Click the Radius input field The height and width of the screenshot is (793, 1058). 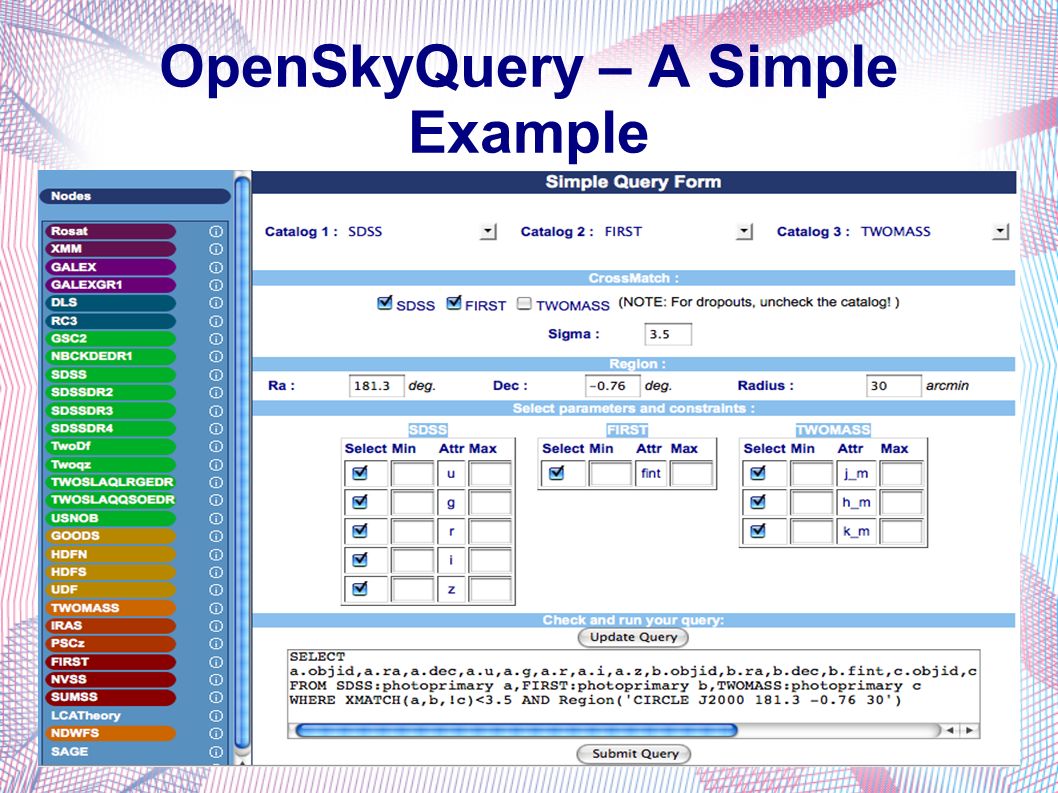(x=893, y=386)
